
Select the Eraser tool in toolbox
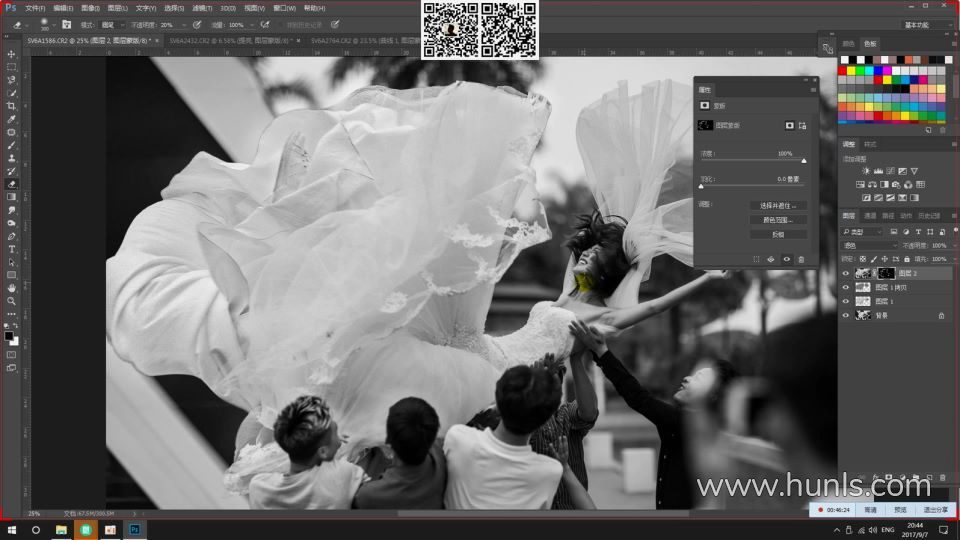pos(12,184)
